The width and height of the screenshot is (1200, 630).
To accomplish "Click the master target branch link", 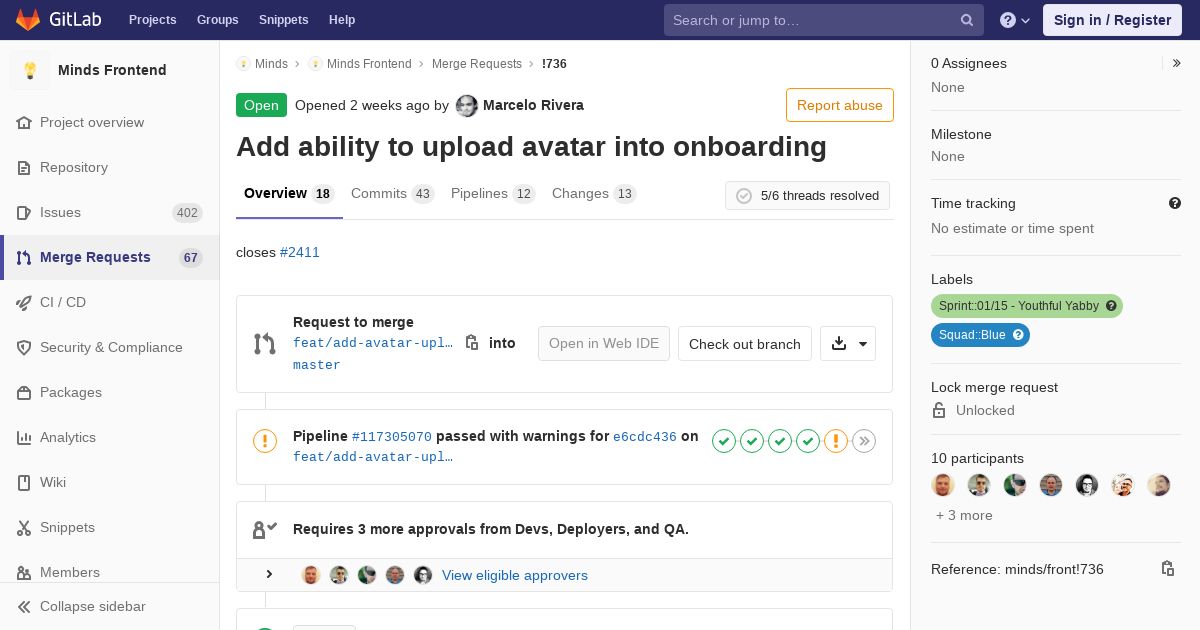I will tap(317, 365).
